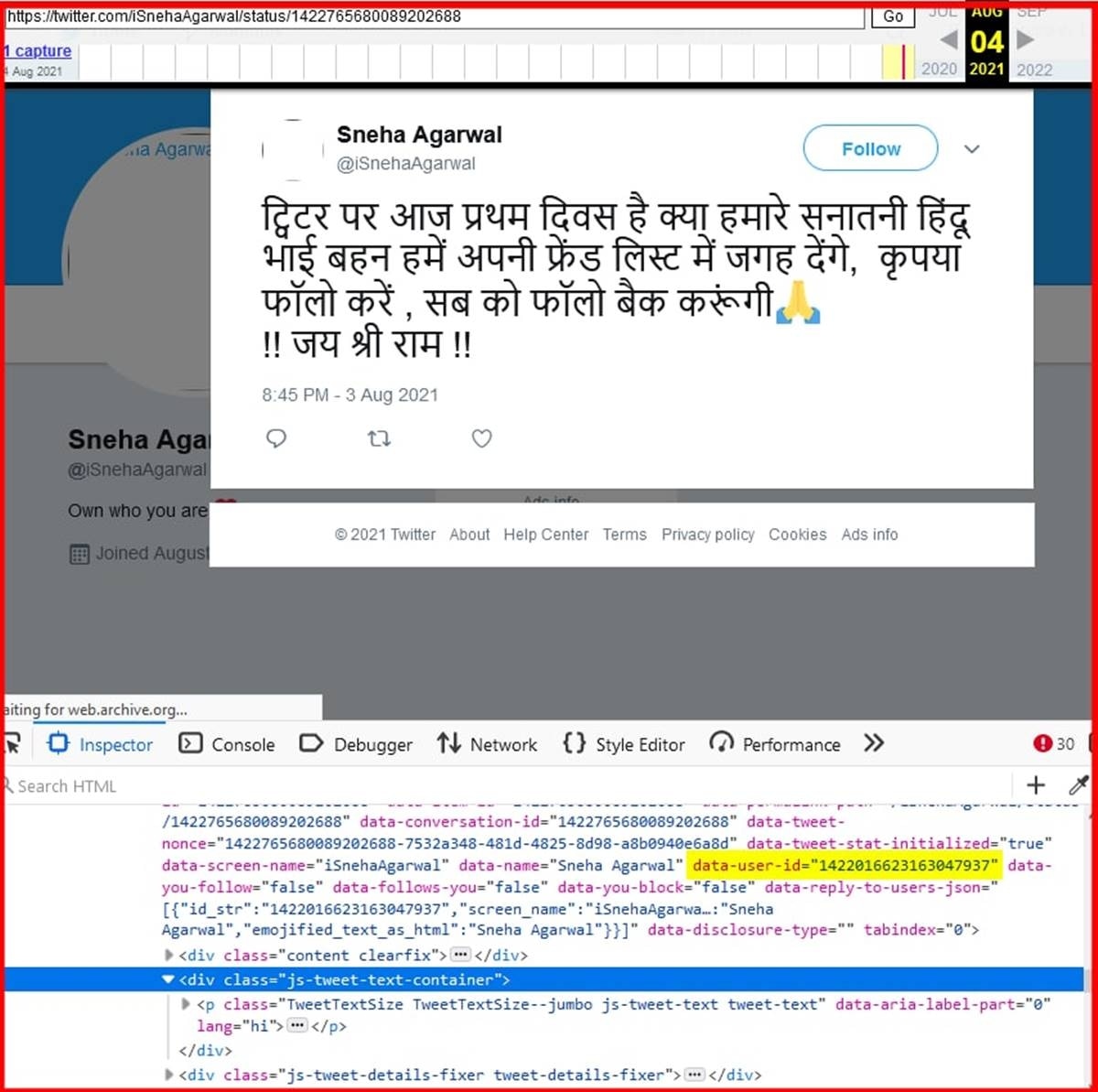Image resolution: width=1098 pixels, height=1092 pixels.
Task: Go to previous capture arrow
Action: point(949,39)
